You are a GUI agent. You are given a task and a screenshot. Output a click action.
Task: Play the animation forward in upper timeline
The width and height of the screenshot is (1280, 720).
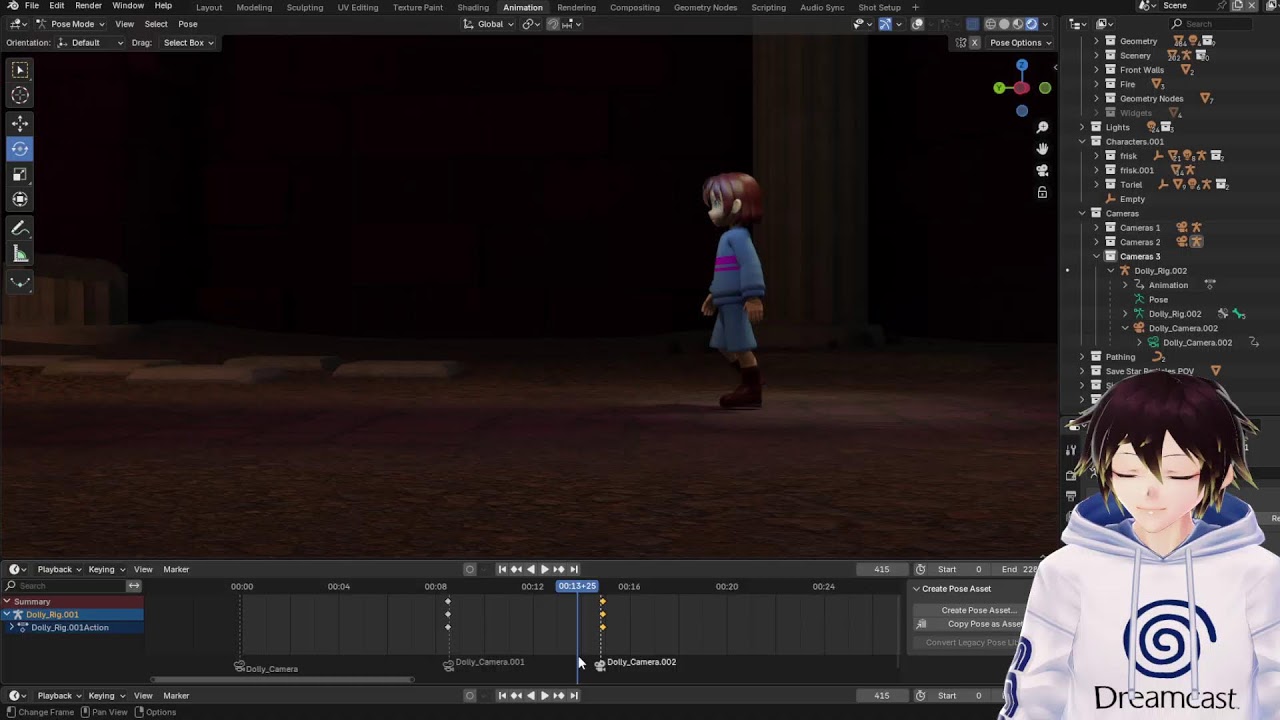[545, 569]
